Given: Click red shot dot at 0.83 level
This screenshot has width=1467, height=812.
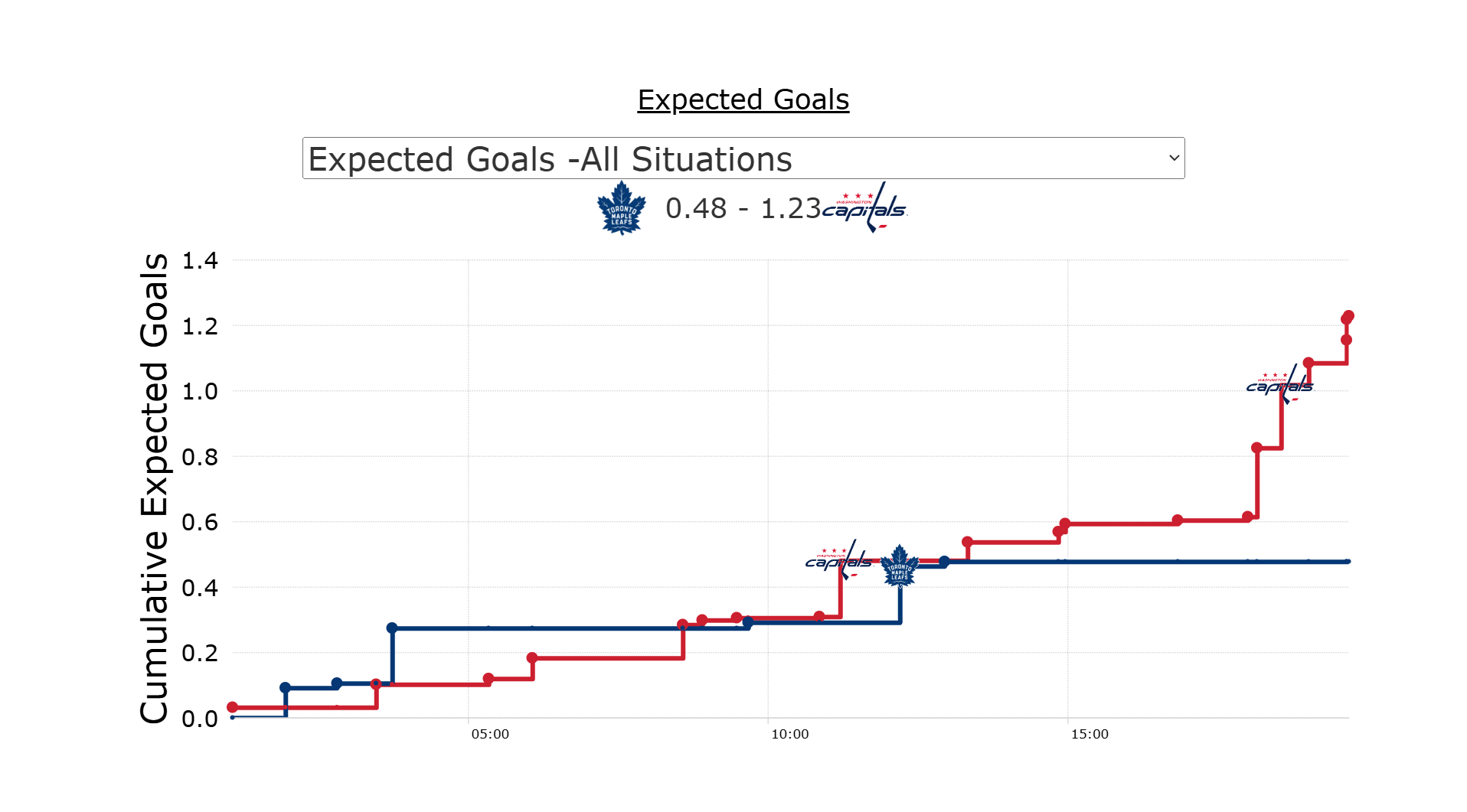Looking at the screenshot, I should point(1256,448).
